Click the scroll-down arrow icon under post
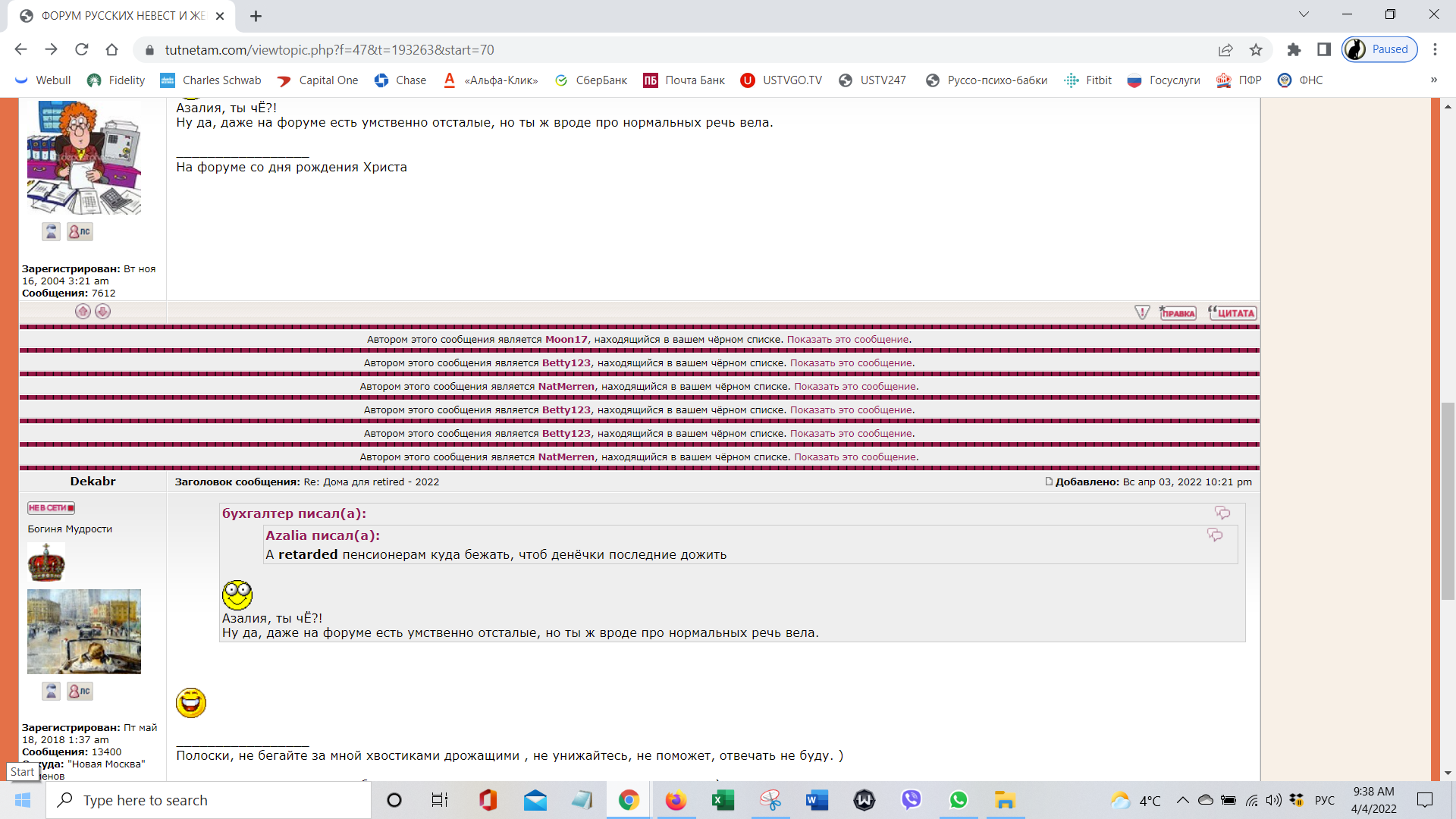The image size is (1456, 819). 103,311
